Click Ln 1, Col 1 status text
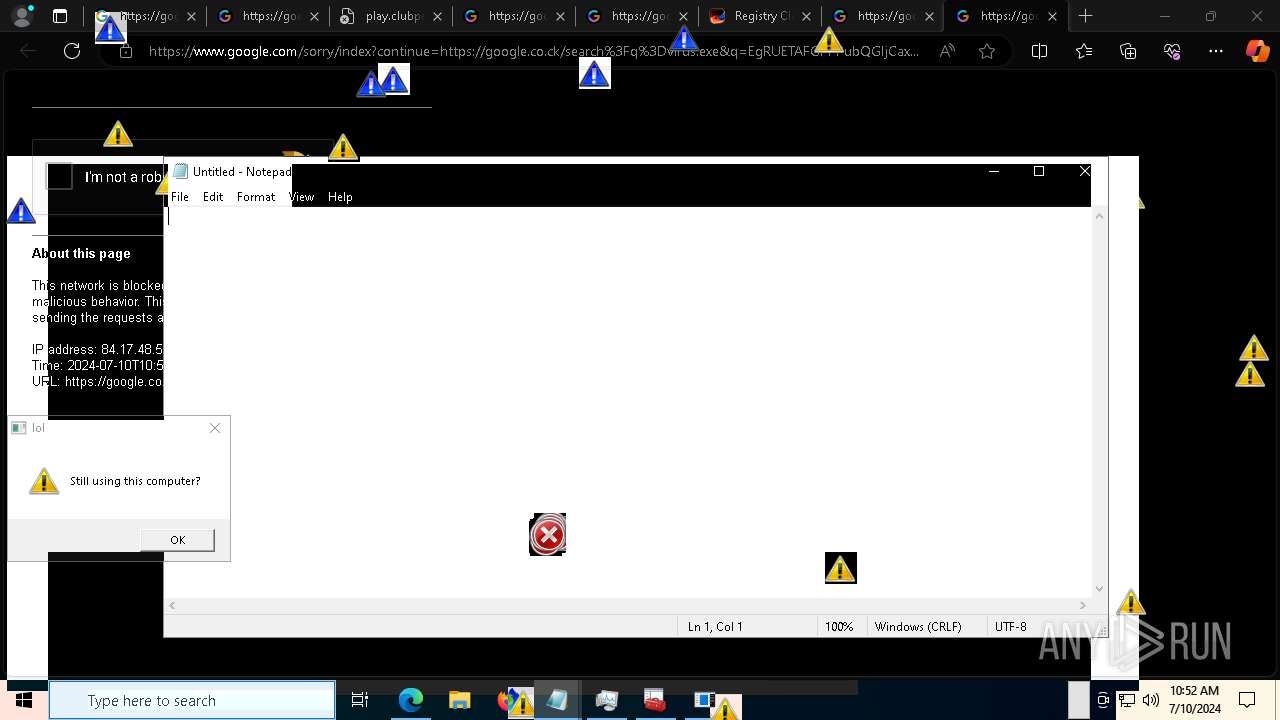The width and height of the screenshot is (1280, 720). click(715, 627)
